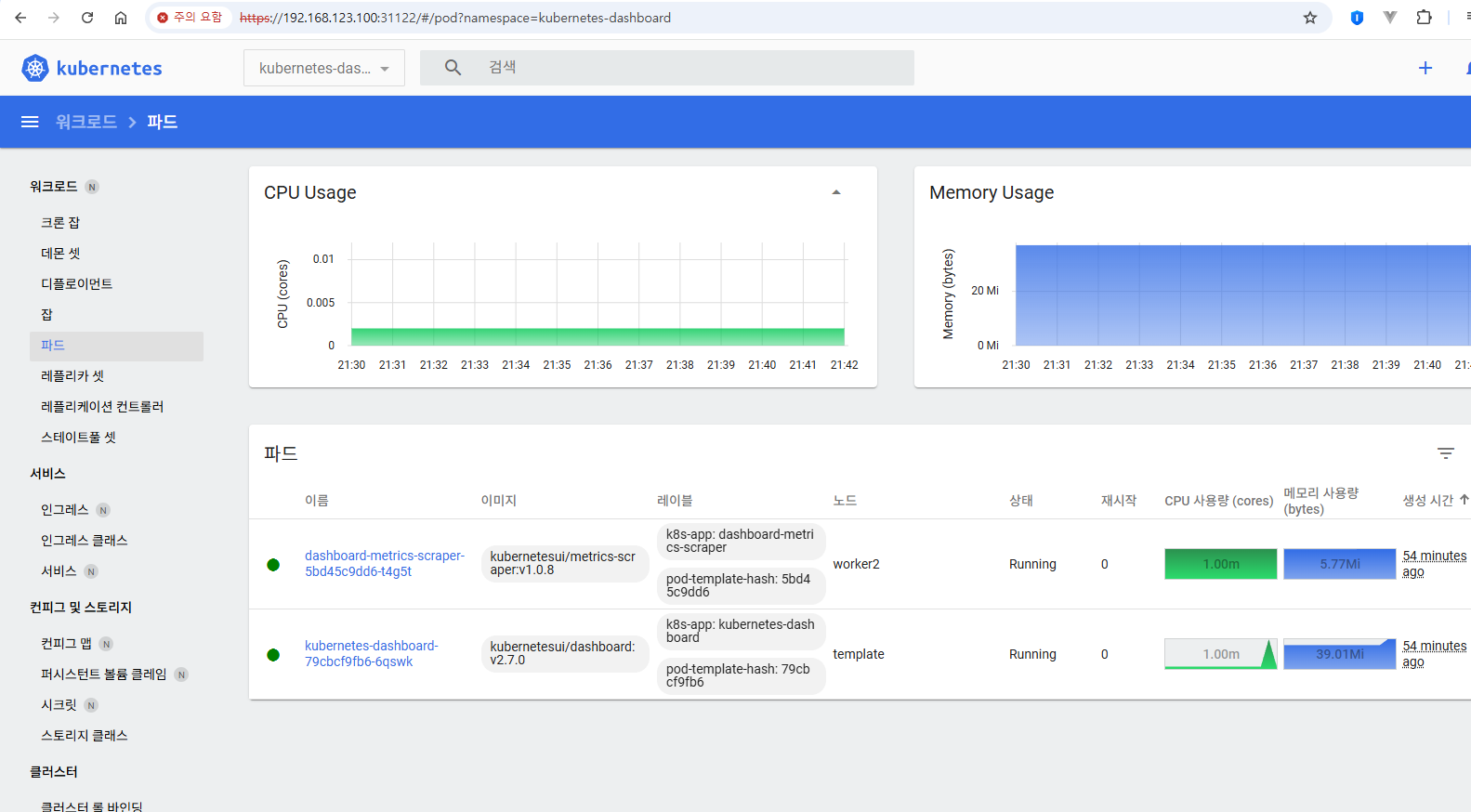Create new resource with plus icon
1471x812 pixels.
click(x=1425, y=68)
